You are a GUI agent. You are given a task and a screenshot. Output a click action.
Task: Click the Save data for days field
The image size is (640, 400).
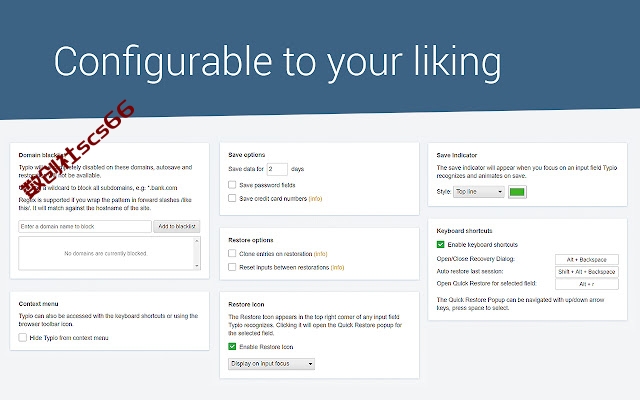pyautogui.click(x=277, y=169)
